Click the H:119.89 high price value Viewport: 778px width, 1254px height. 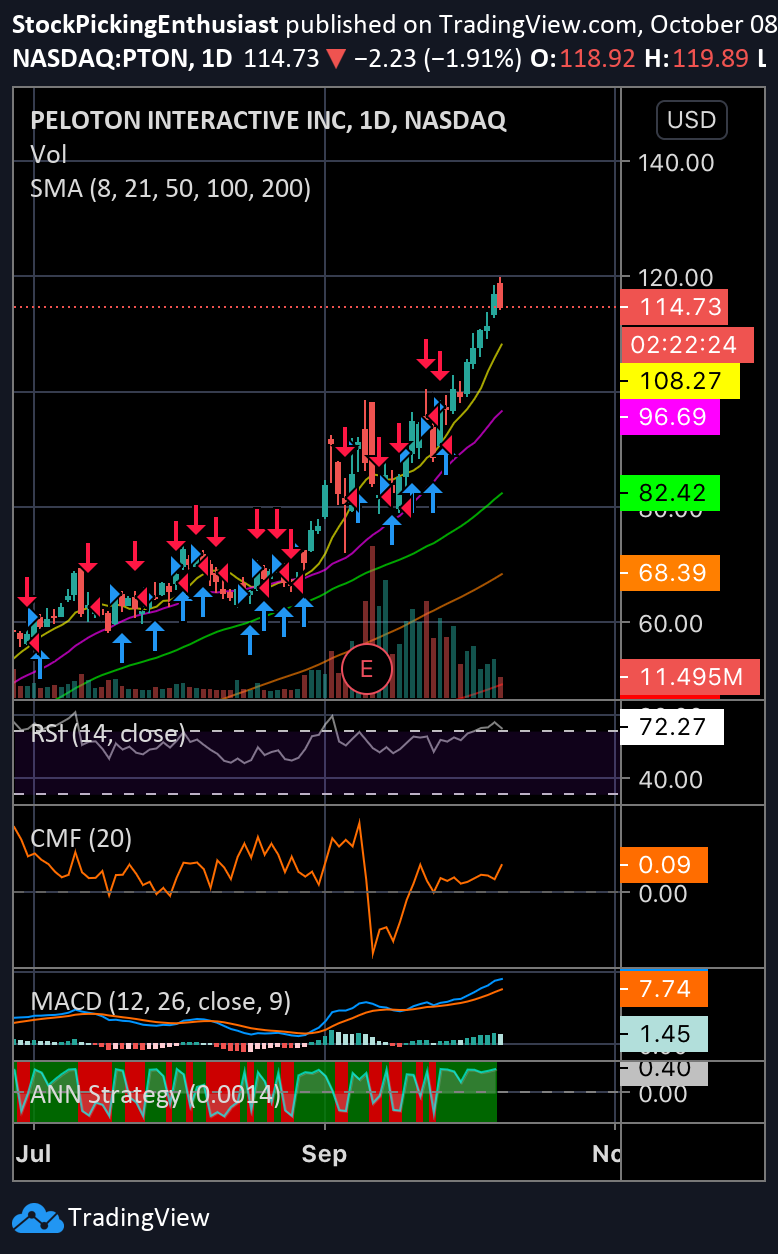[697, 59]
